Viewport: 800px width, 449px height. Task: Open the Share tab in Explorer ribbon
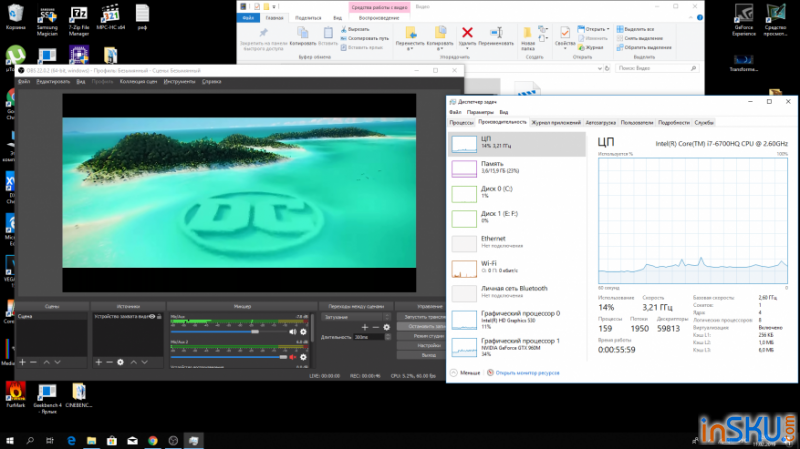[x=308, y=18]
